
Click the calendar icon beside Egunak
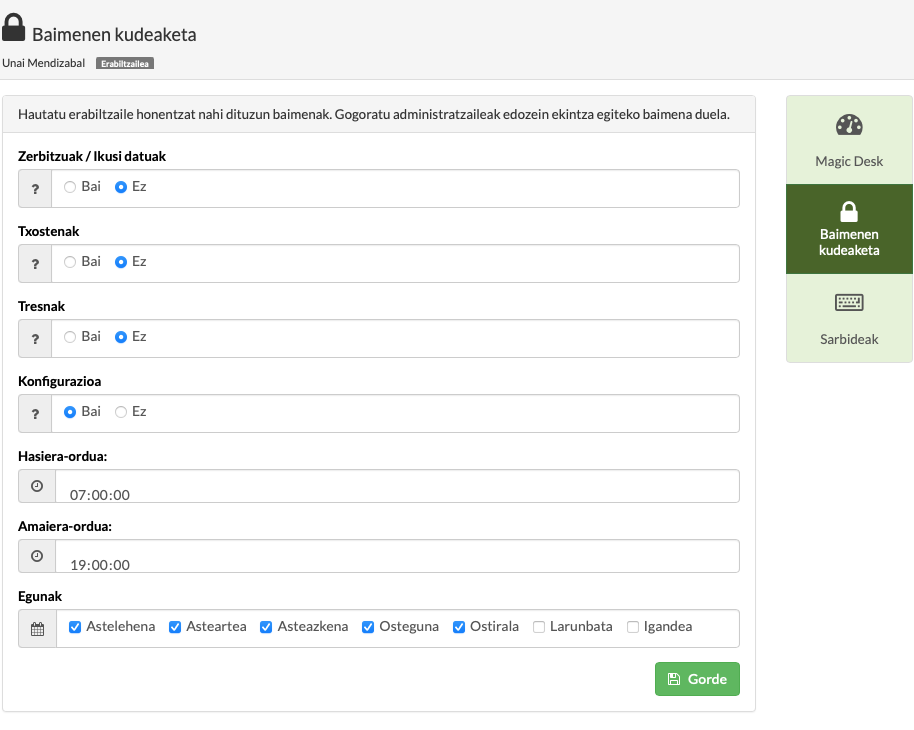37,629
